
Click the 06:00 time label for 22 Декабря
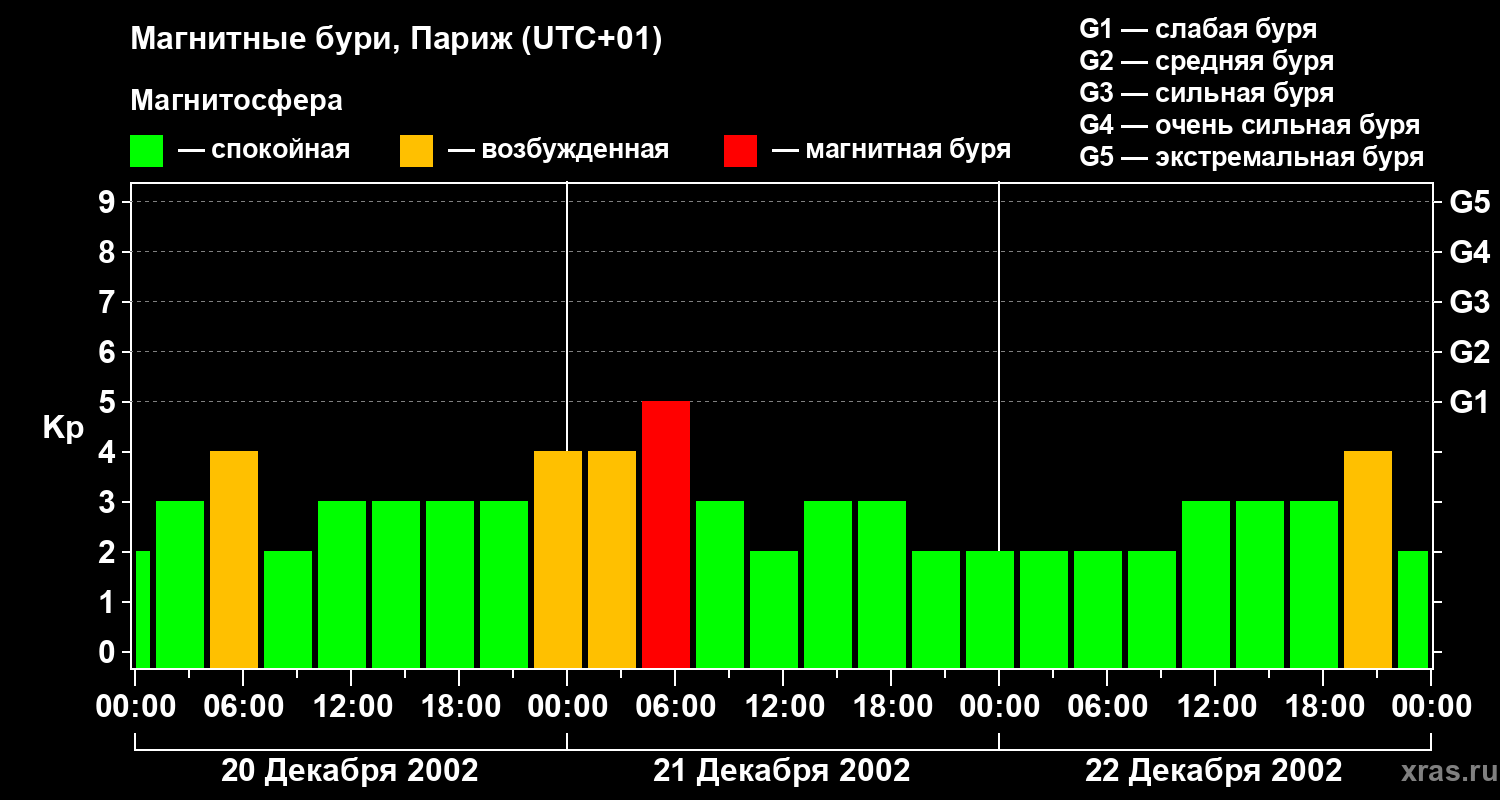tap(1106, 706)
